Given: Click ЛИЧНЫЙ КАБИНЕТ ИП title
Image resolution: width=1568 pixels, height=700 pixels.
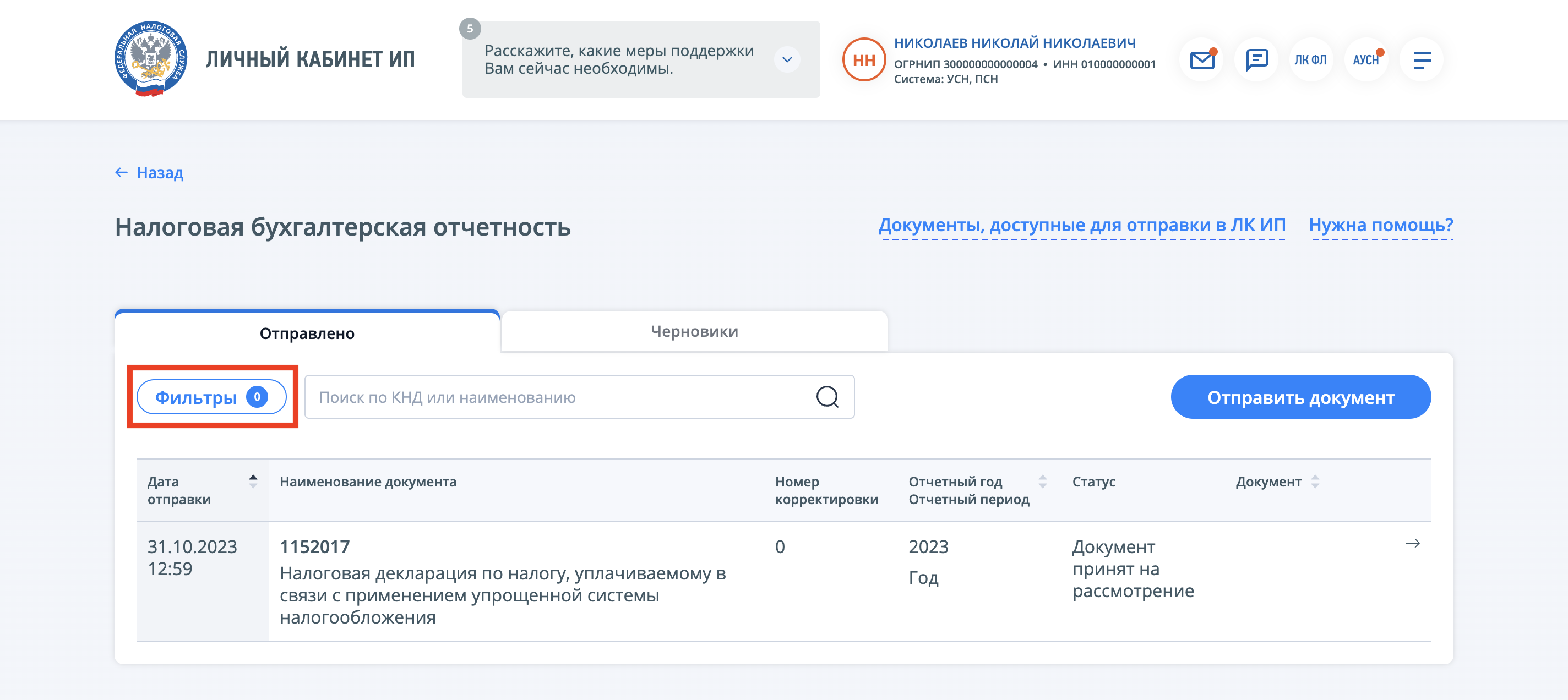Looking at the screenshot, I should pos(311,59).
